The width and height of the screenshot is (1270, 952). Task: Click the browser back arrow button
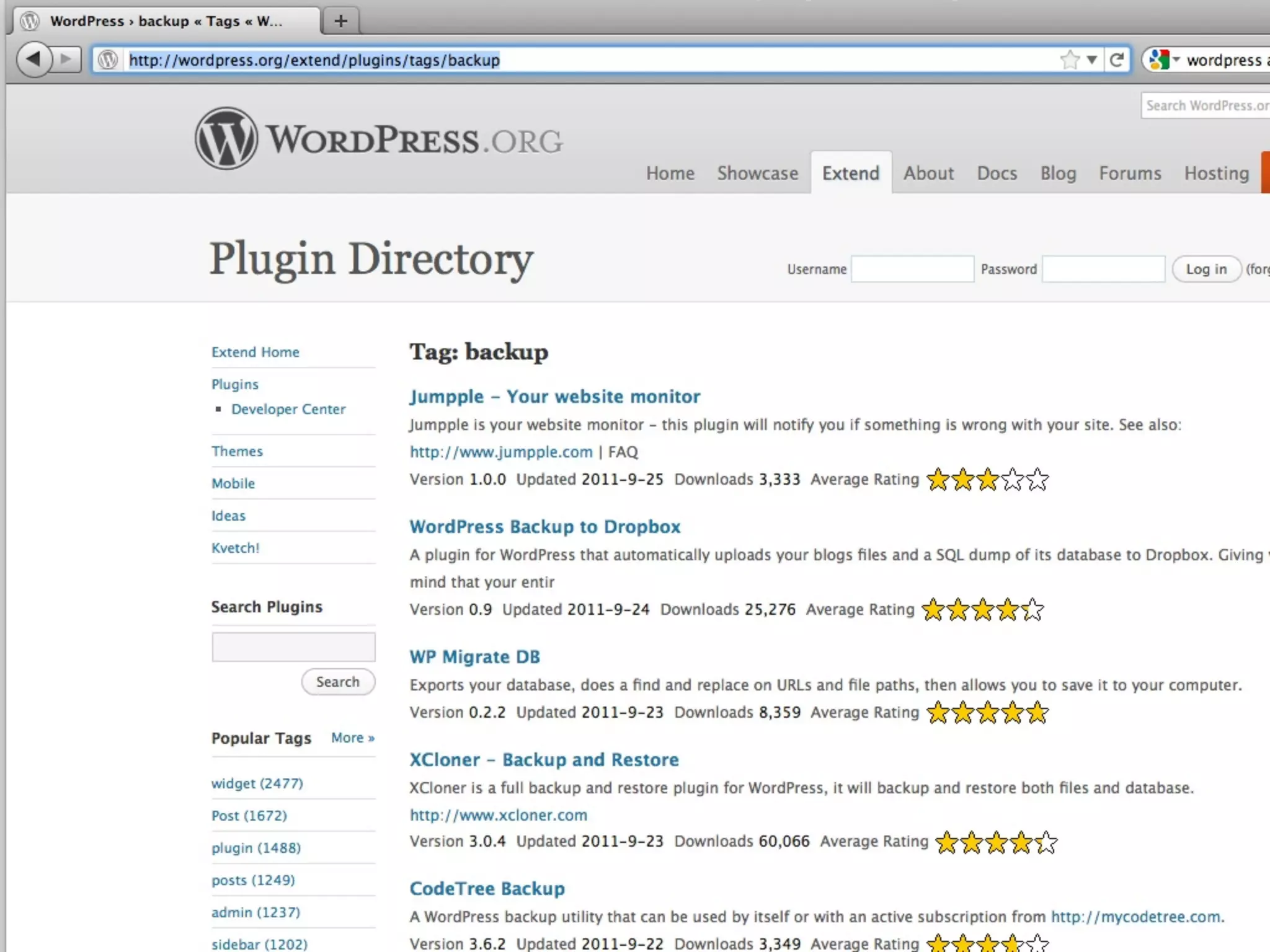(x=34, y=59)
